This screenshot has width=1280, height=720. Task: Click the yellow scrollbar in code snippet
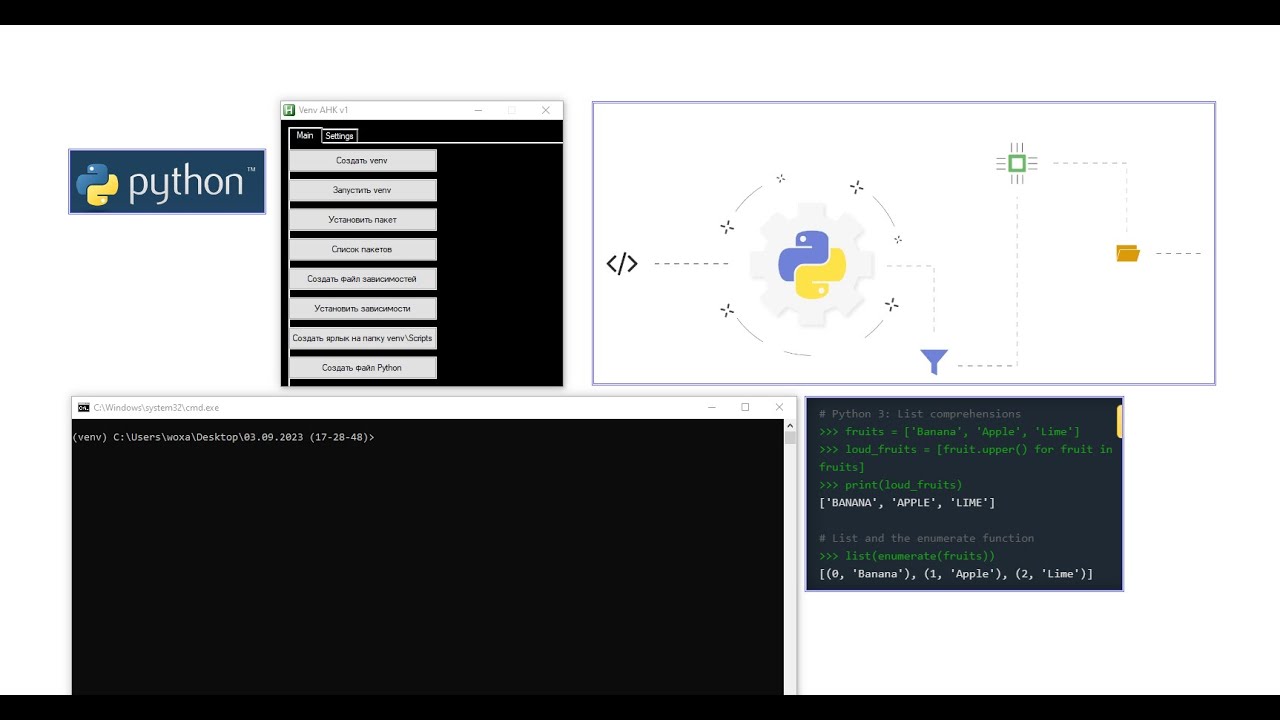(1120, 421)
